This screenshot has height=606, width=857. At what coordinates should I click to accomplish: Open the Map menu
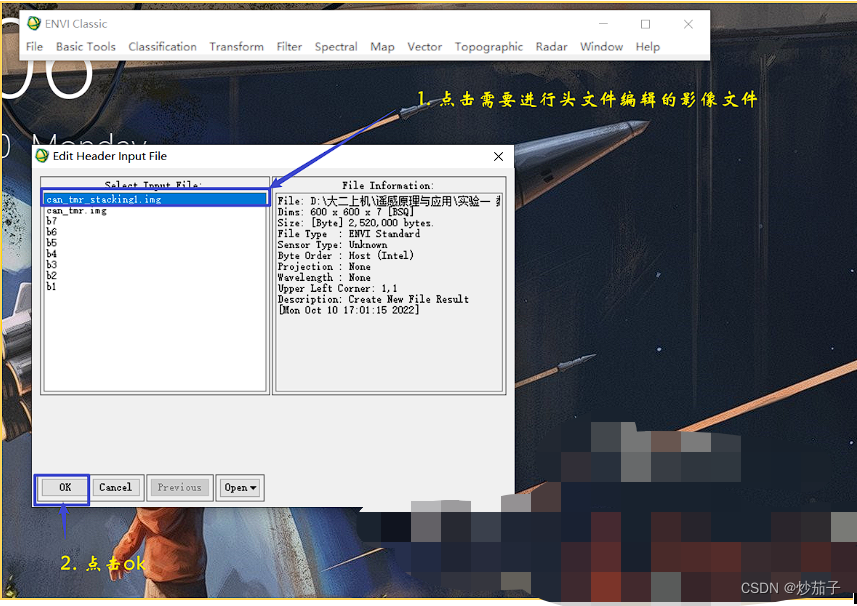pyautogui.click(x=382, y=47)
